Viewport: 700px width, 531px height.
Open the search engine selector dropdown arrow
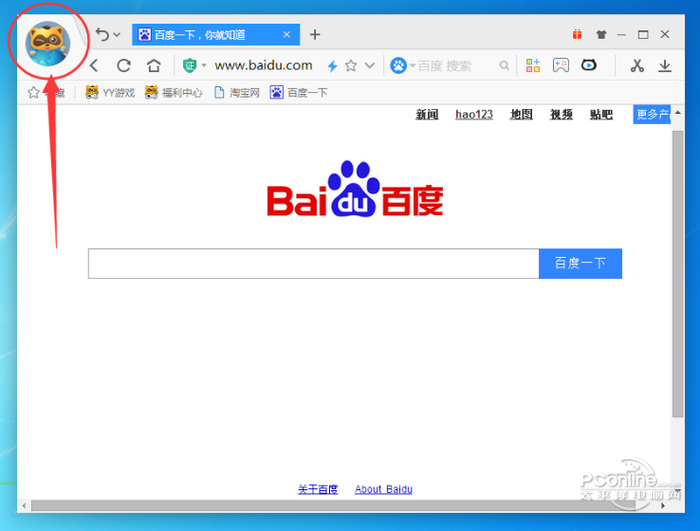(412, 66)
